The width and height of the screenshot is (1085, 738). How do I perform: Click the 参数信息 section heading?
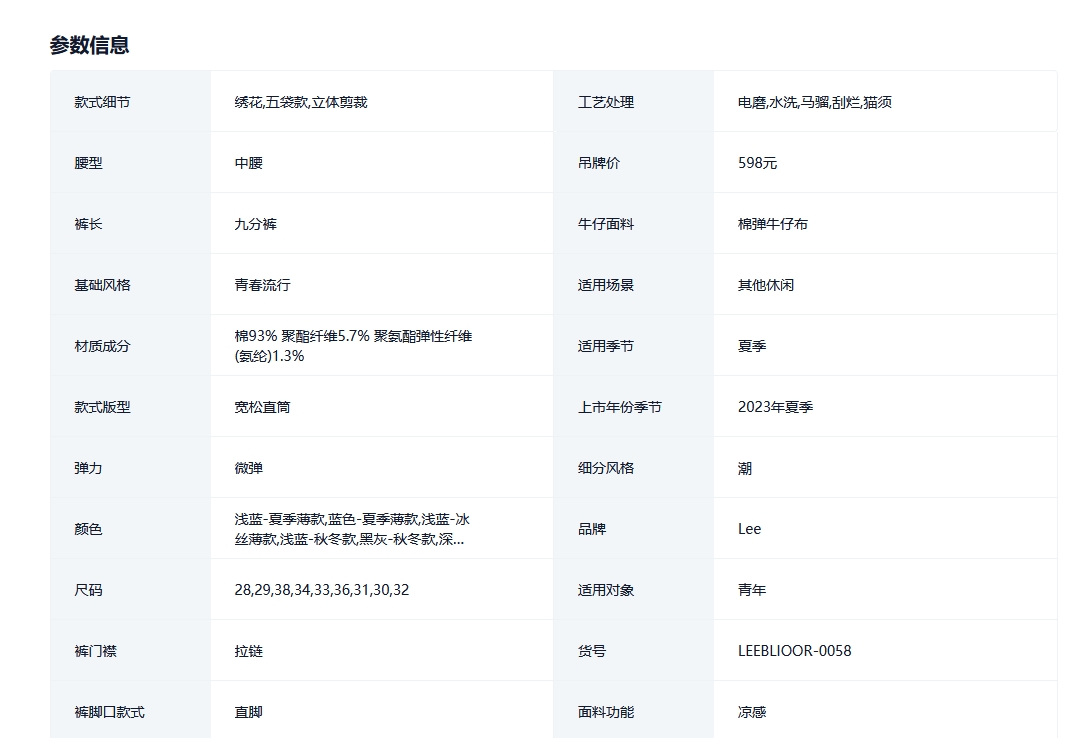(89, 45)
